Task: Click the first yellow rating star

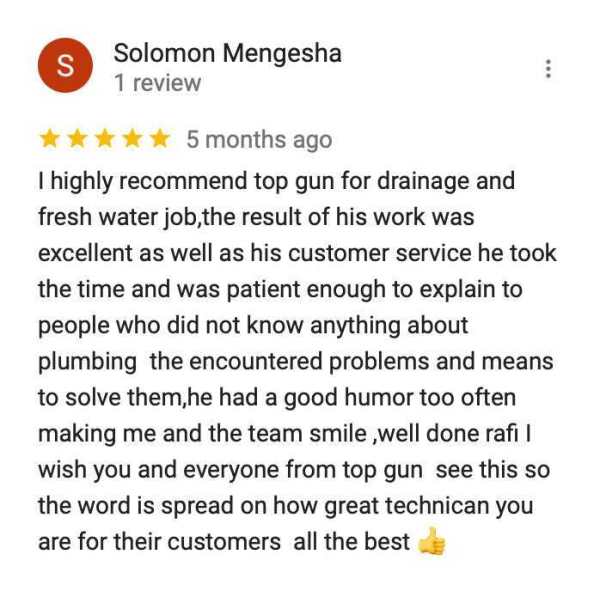Action: (x=50, y=139)
